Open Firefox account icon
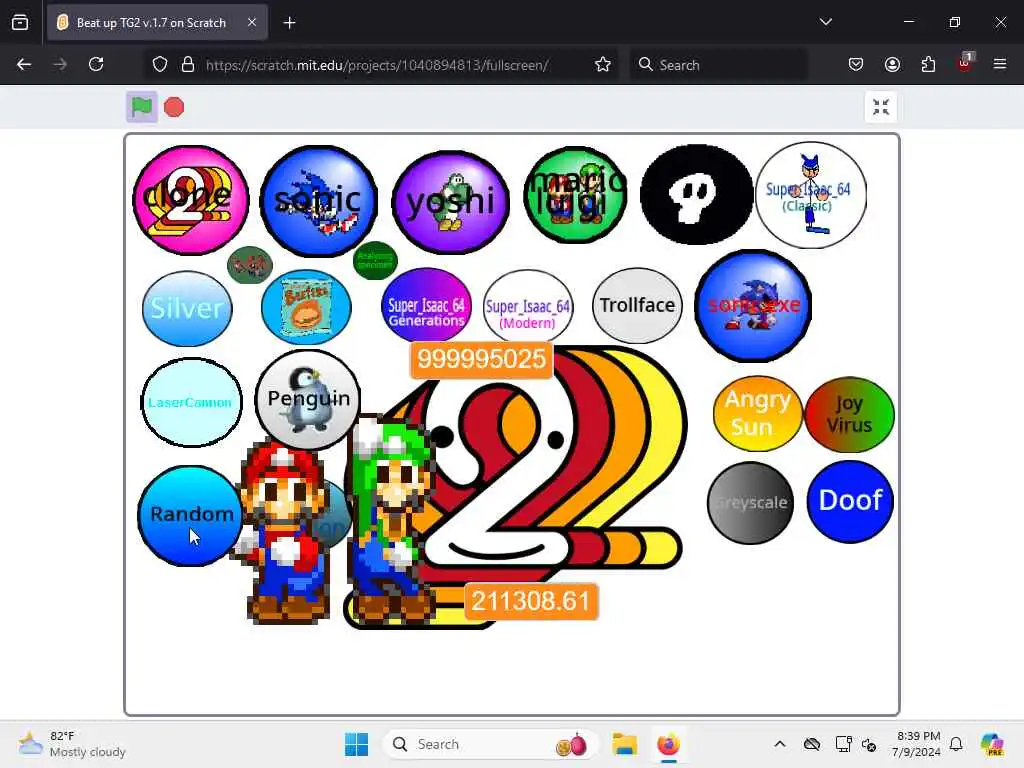 (892, 64)
